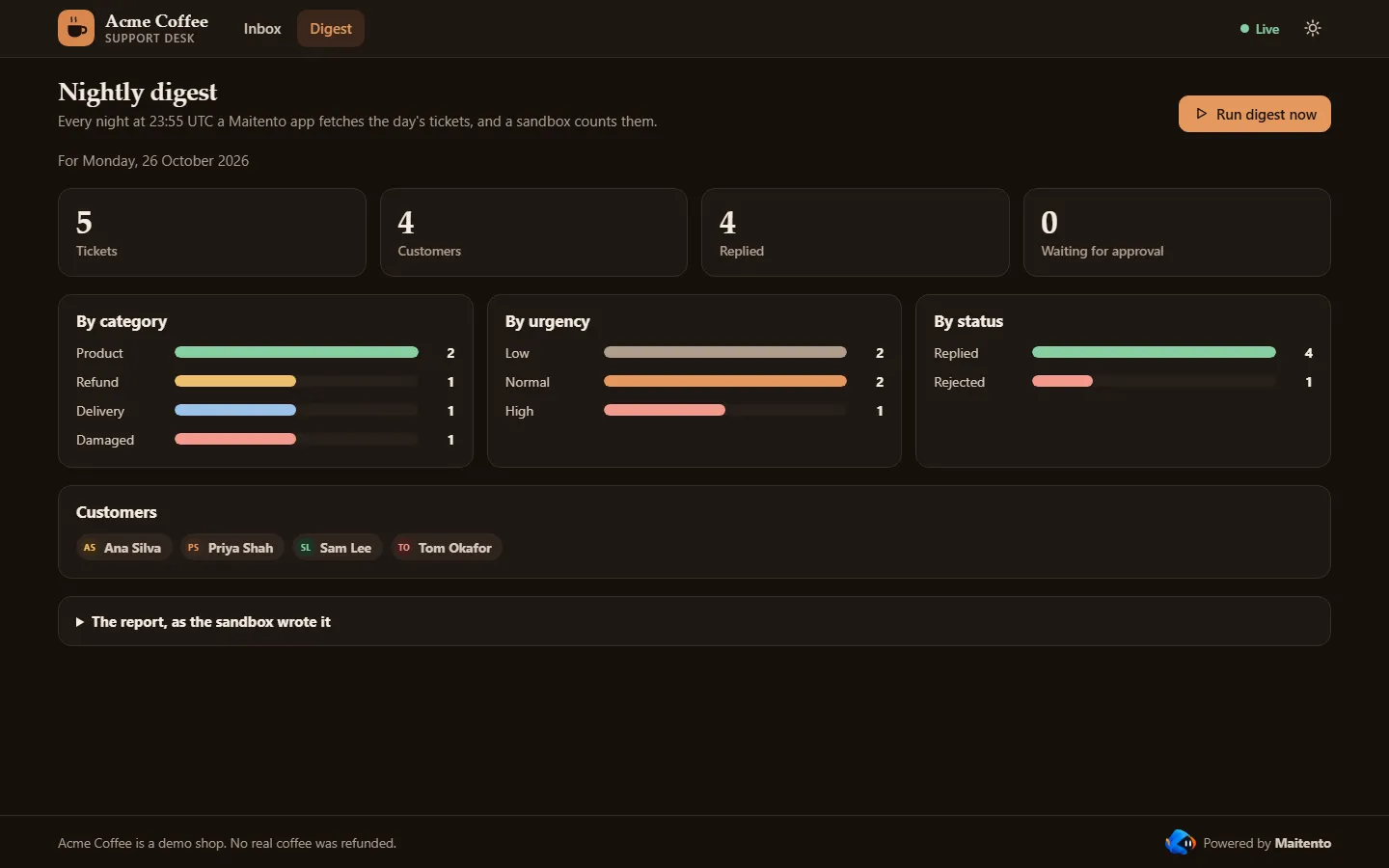
Task: Click the 'Every night at 23:55 UTC' description
Action: coord(357,122)
